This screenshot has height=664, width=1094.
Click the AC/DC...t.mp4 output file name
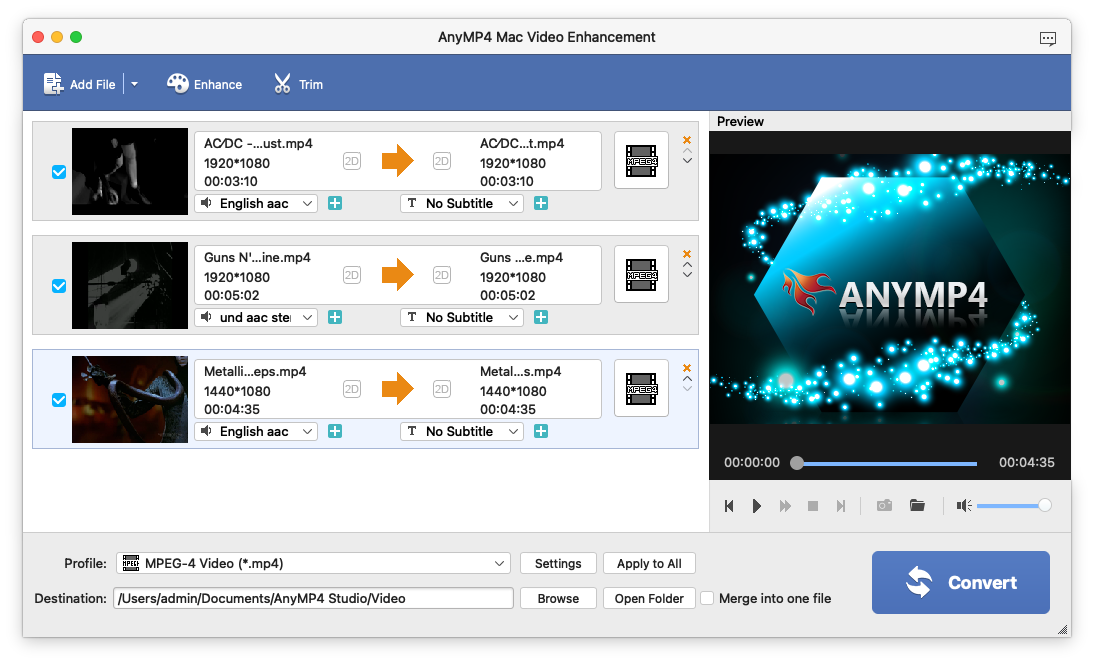pos(522,144)
